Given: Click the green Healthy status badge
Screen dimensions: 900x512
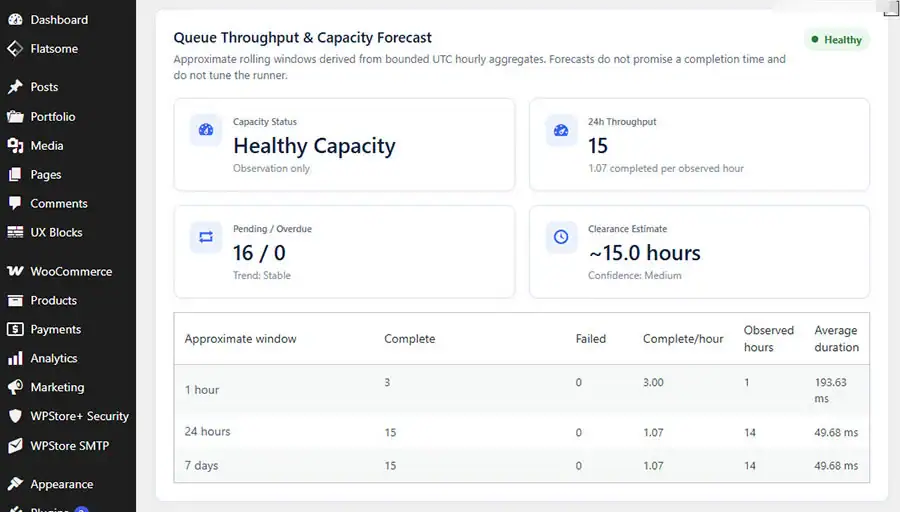Looking at the screenshot, I should (836, 40).
